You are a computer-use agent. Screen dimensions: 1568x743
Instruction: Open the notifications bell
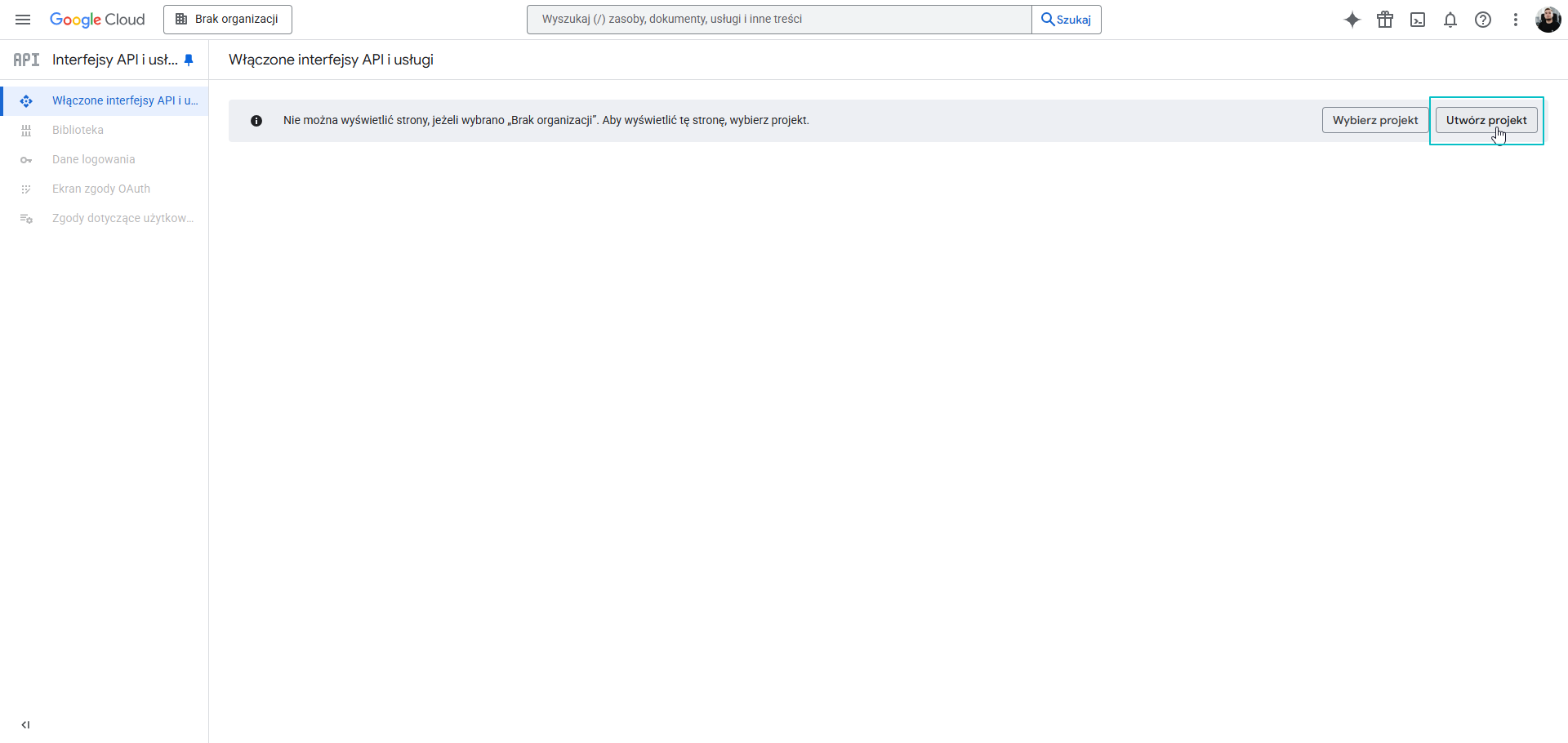(1450, 20)
